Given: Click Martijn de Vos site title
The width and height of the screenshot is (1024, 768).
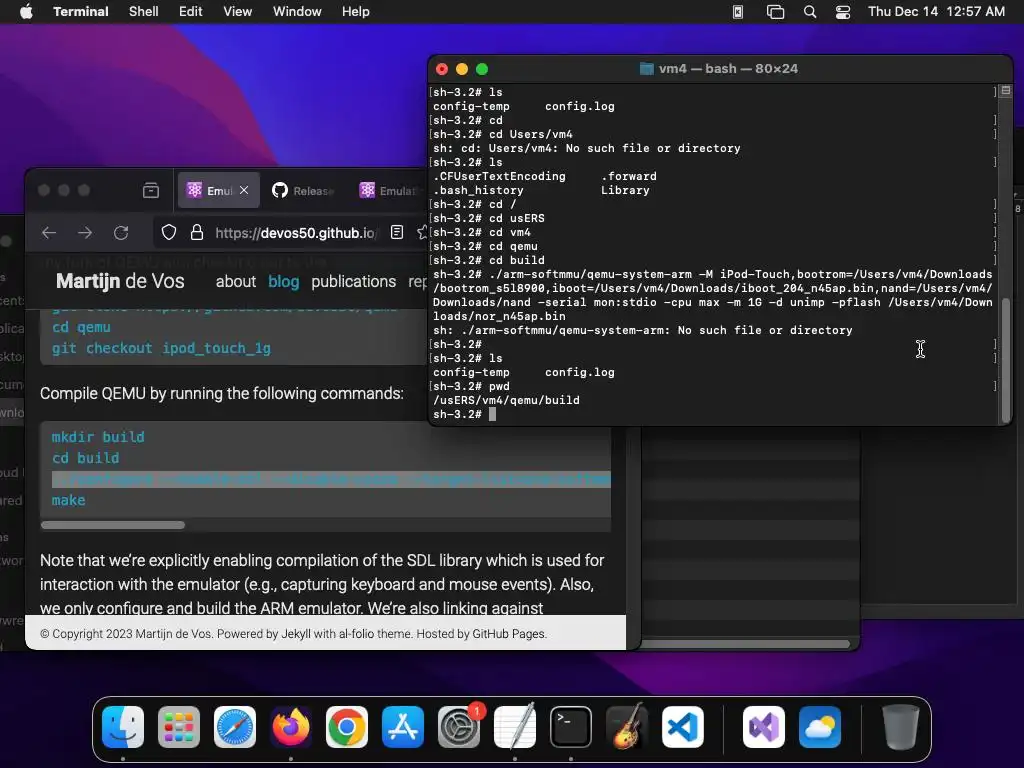Looking at the screenshot, I should click(120, 281).
